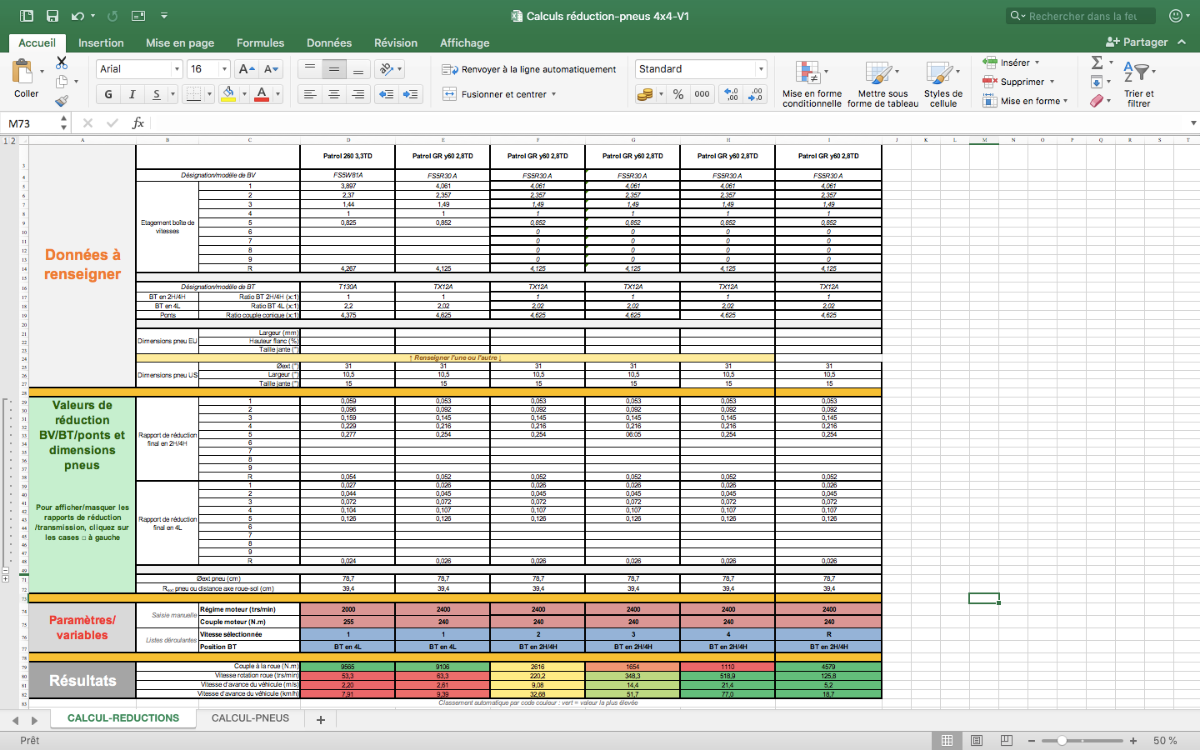Apply percent number format
The image size is (1200, 750).
(678, 94)
